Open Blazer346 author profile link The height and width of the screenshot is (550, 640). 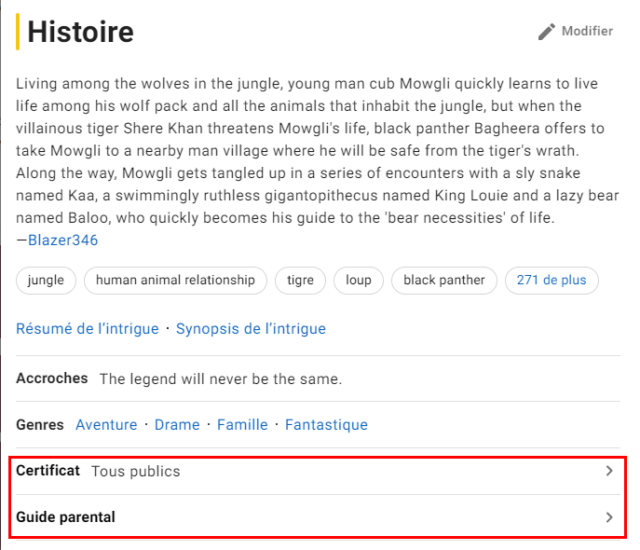(x=63, y=240)
